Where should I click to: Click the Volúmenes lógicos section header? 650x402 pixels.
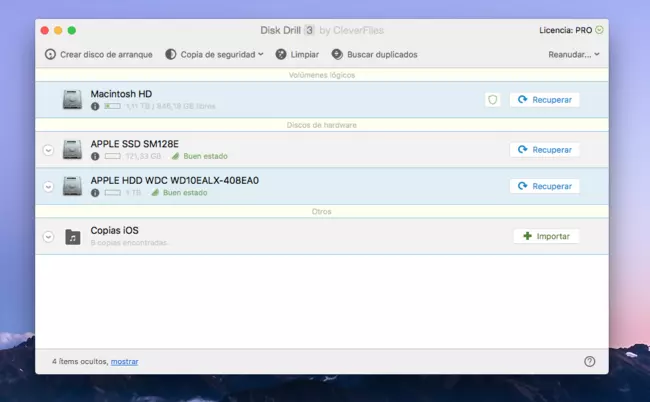click(x=322, y=75)
